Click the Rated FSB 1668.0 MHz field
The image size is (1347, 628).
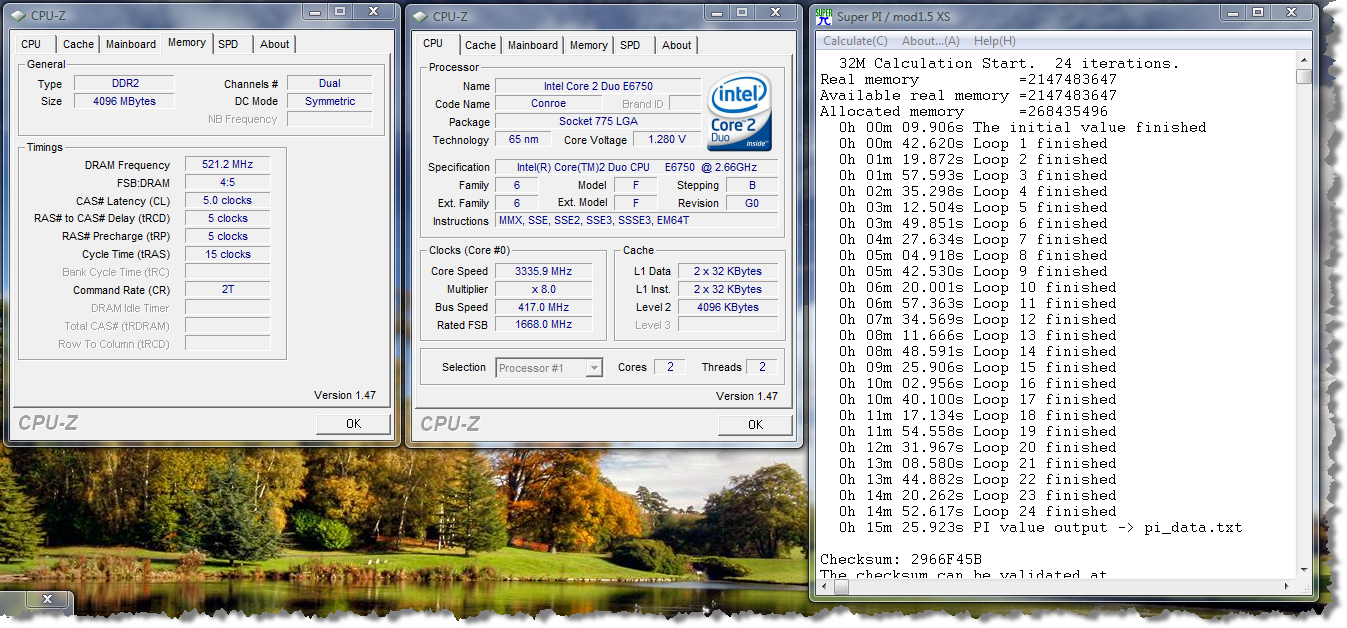pyautogui.click(x=544, y=325)
